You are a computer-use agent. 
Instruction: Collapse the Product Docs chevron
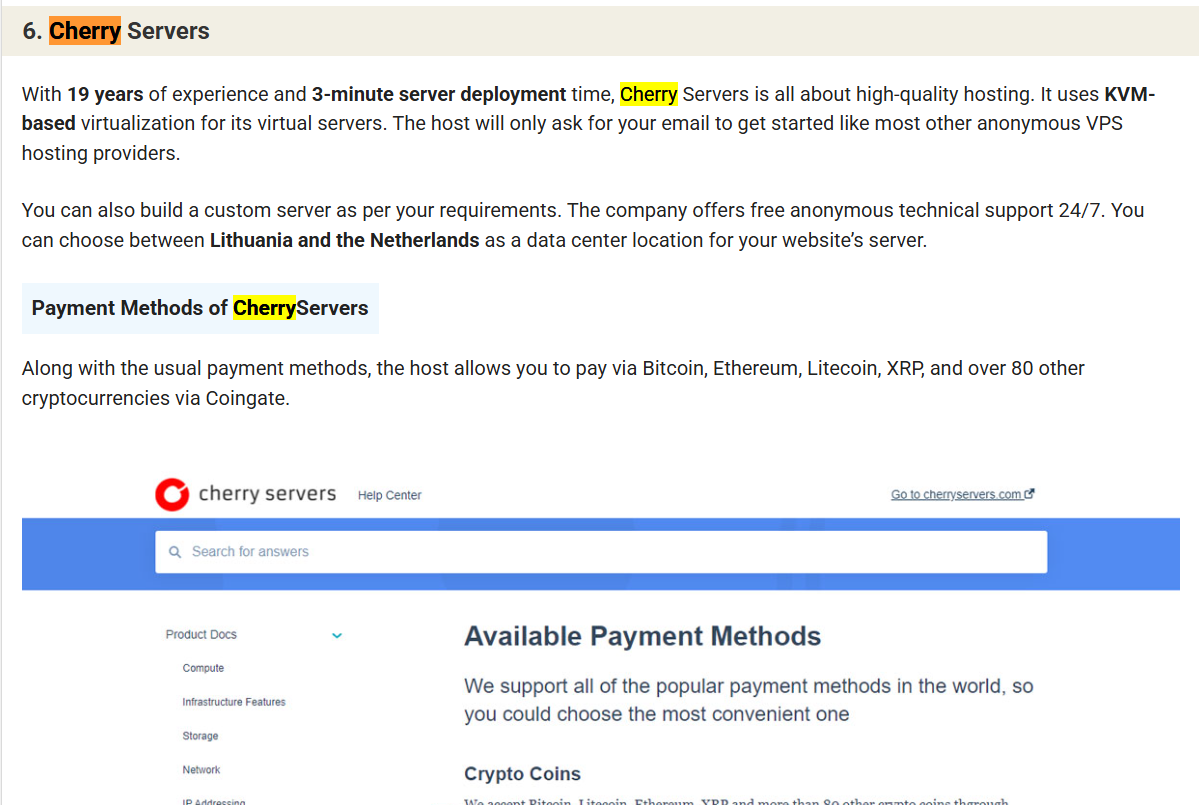pos(337,635)
